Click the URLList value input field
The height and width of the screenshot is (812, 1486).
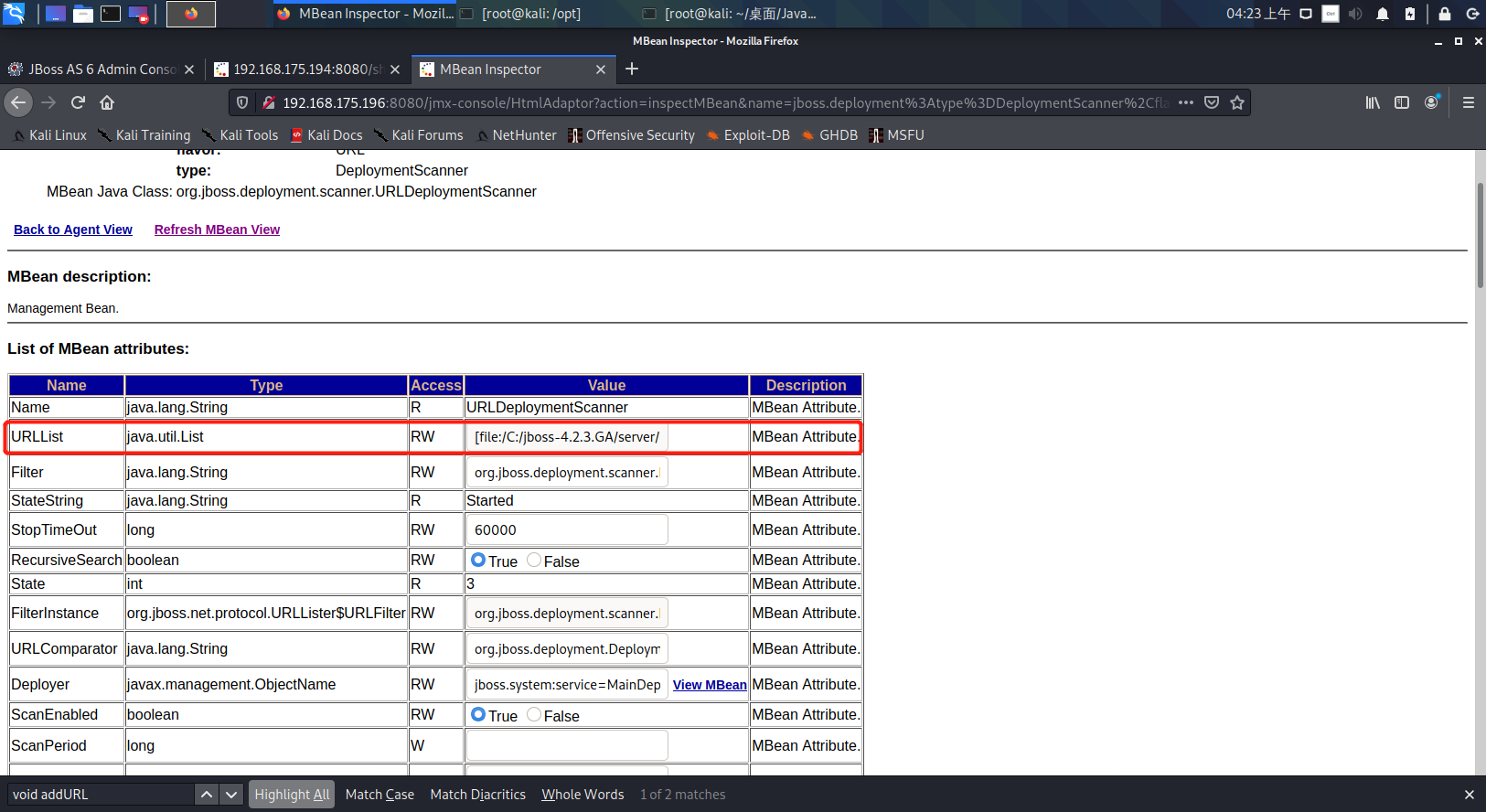pos(567,437)
